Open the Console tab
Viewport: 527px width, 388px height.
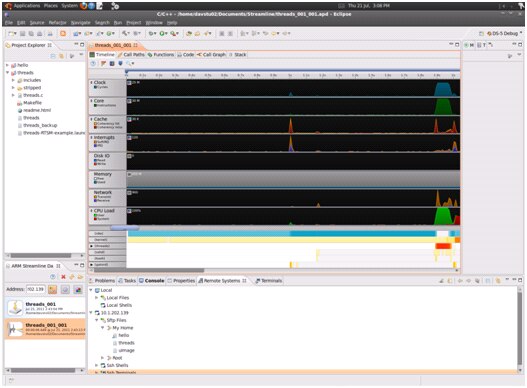pyautogui.click(x=152, y=280)
